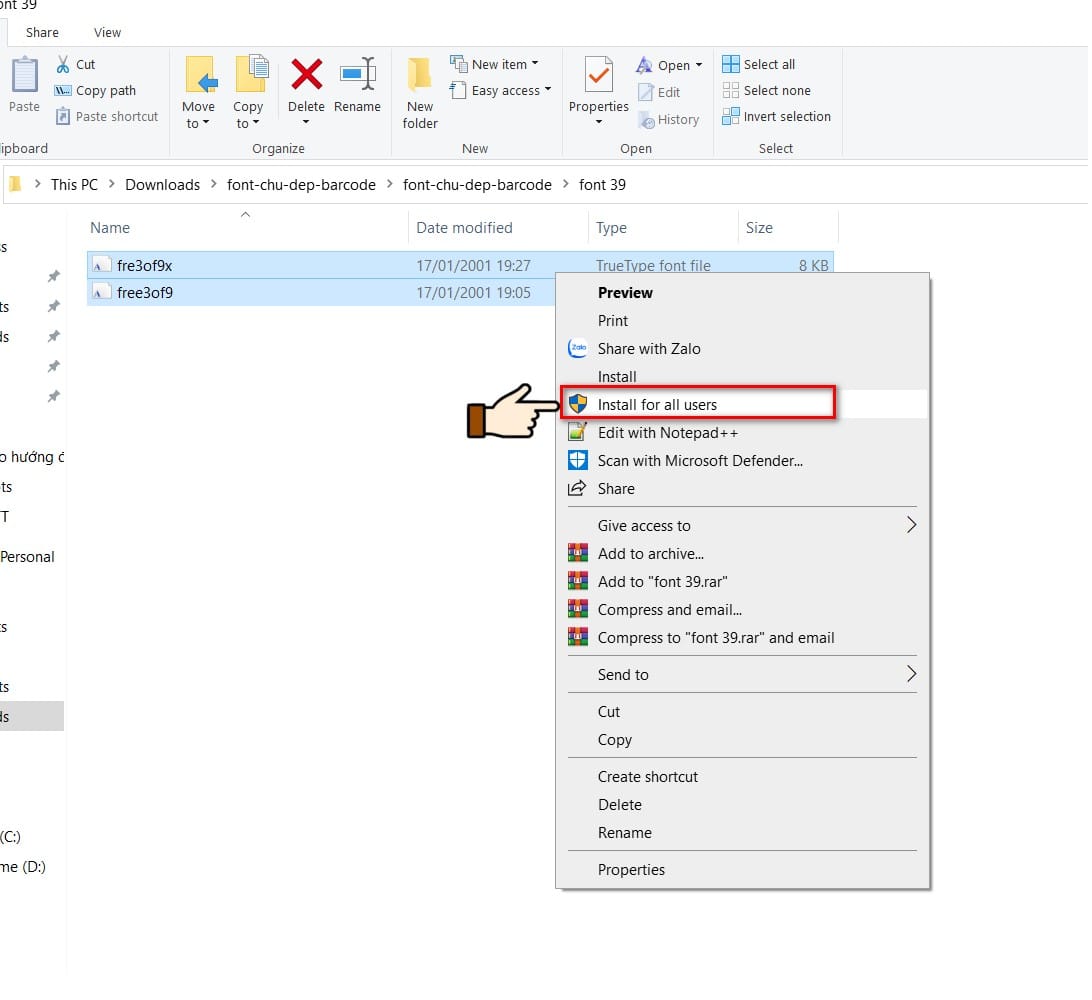Click the Microsoft Defender shield icon
Image resolution: width=1092 pixels, height=1000 pixels.
pos(578,460)
